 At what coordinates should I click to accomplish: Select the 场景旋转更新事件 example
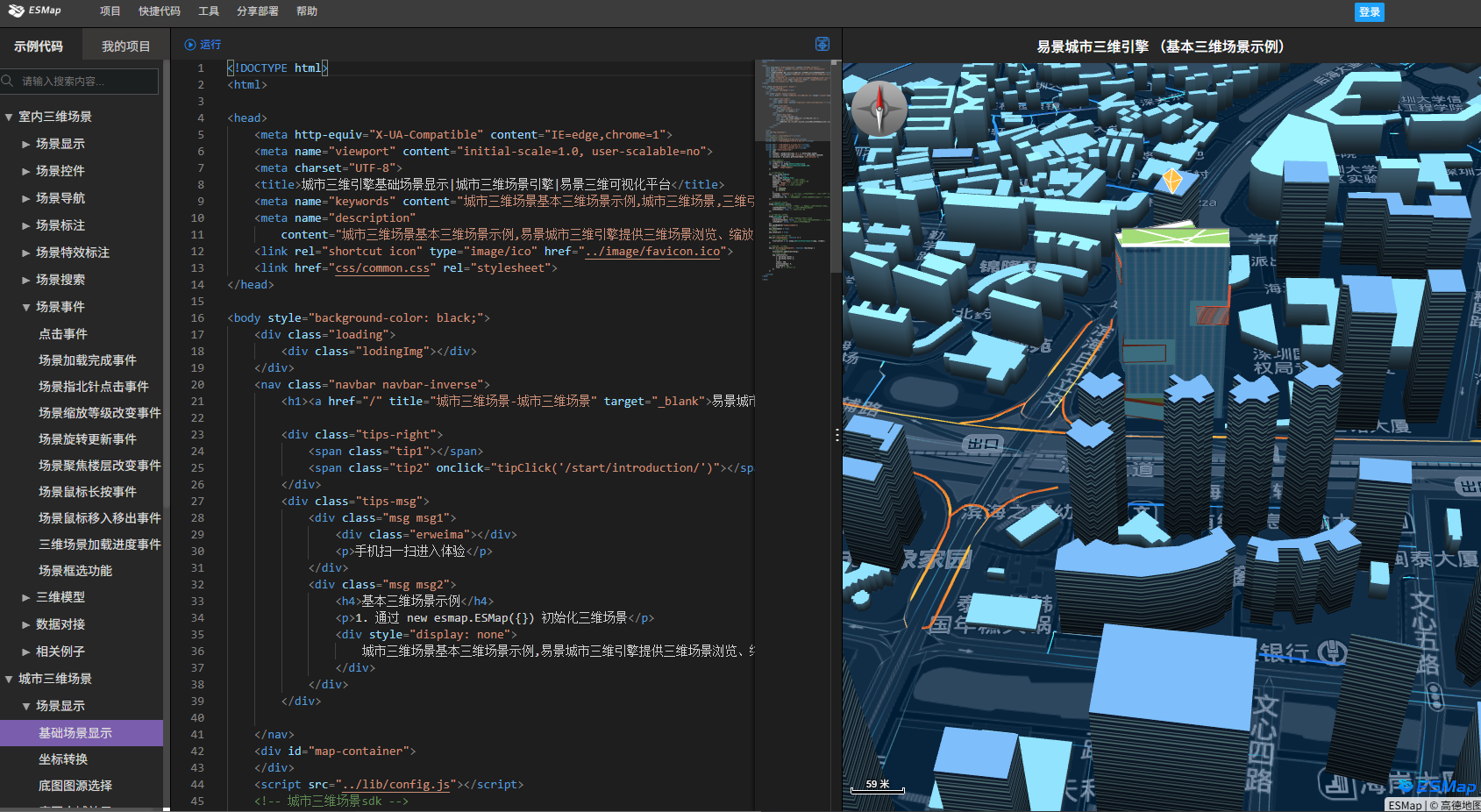88,439
